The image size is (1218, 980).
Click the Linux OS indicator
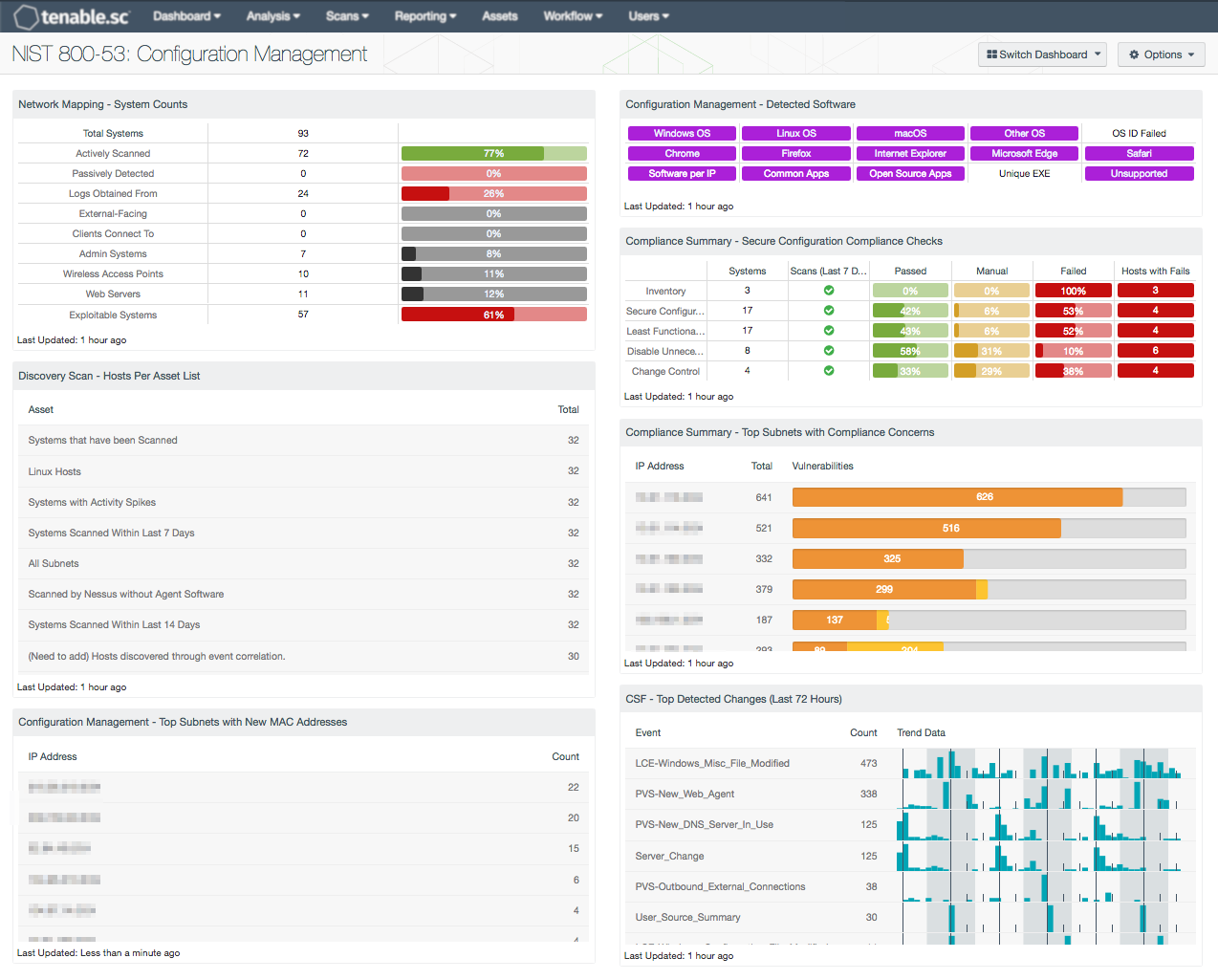pyautogui.click(x=796, y=134)
